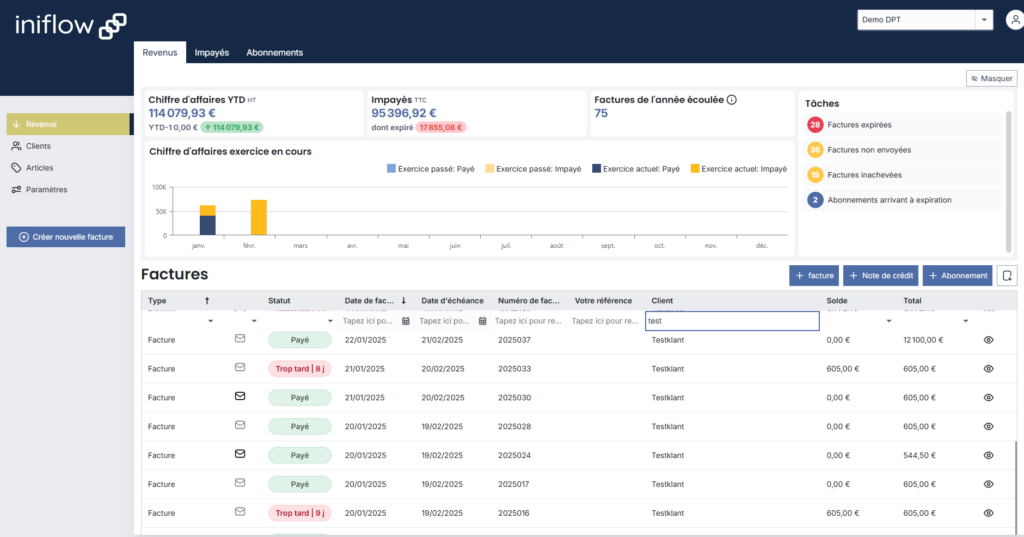Focus the Client filter field containing test
The width and height of the screenshot is (1024, 537).
[x=732, y=321]
